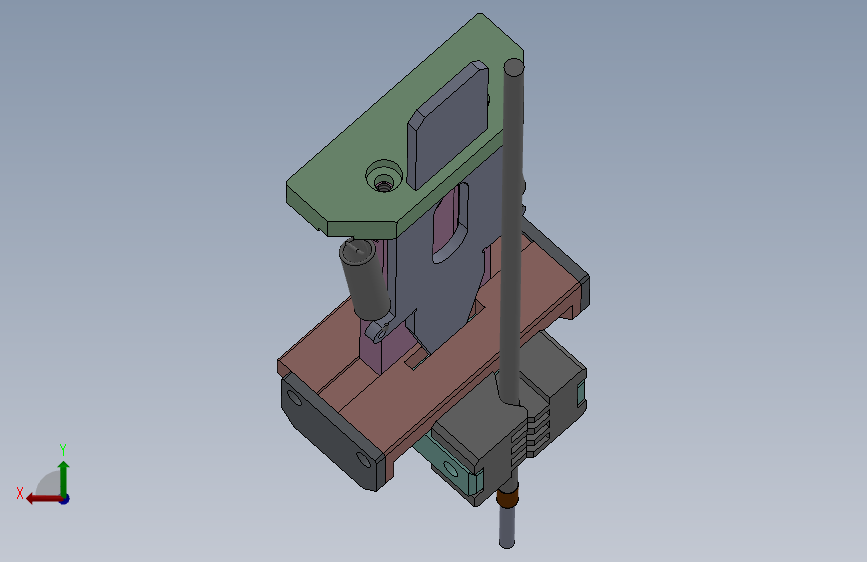
Task: Select the small dark cylinder under the green plate
Action: point(365,279)
